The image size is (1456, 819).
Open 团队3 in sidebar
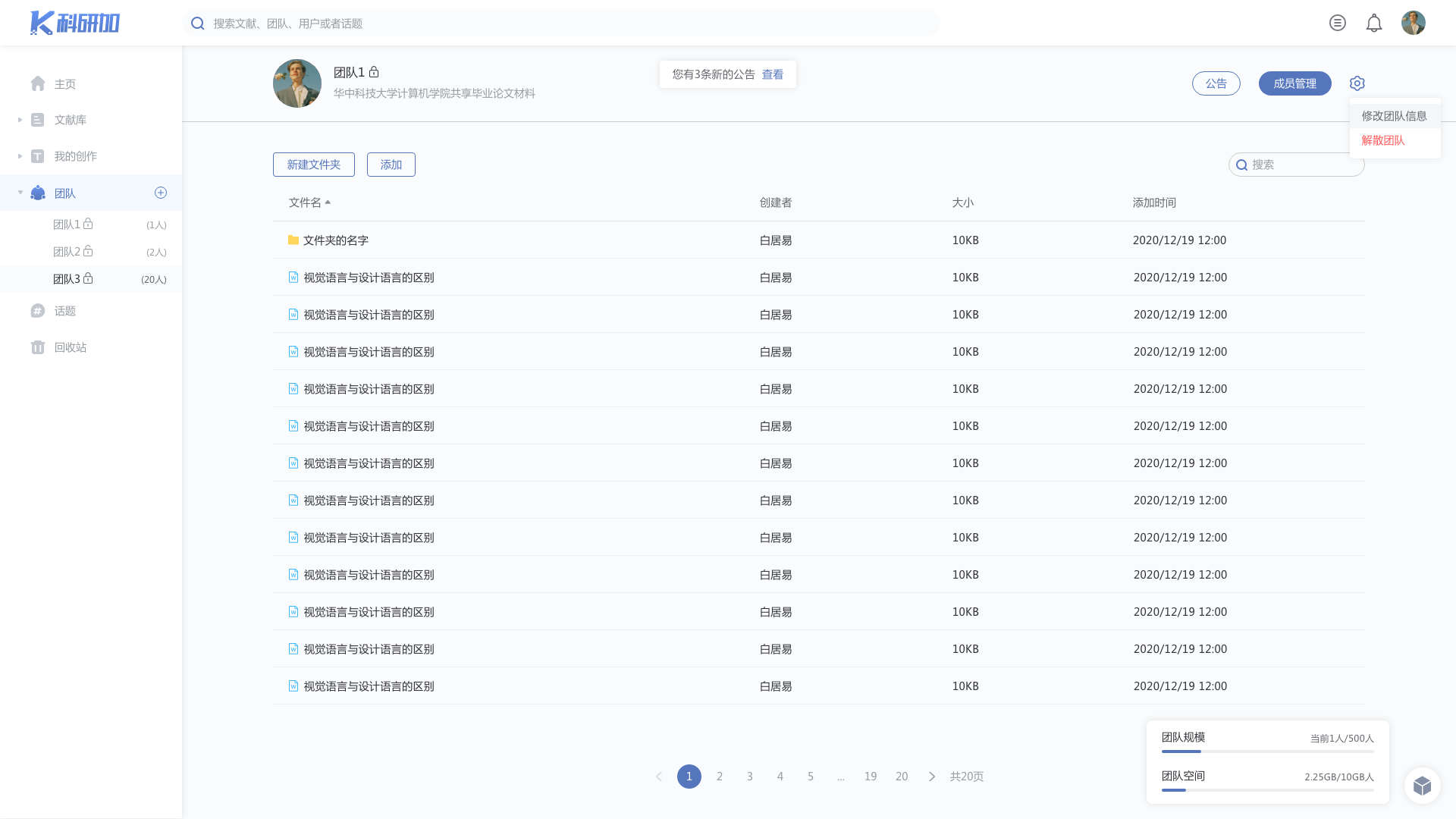91,279
